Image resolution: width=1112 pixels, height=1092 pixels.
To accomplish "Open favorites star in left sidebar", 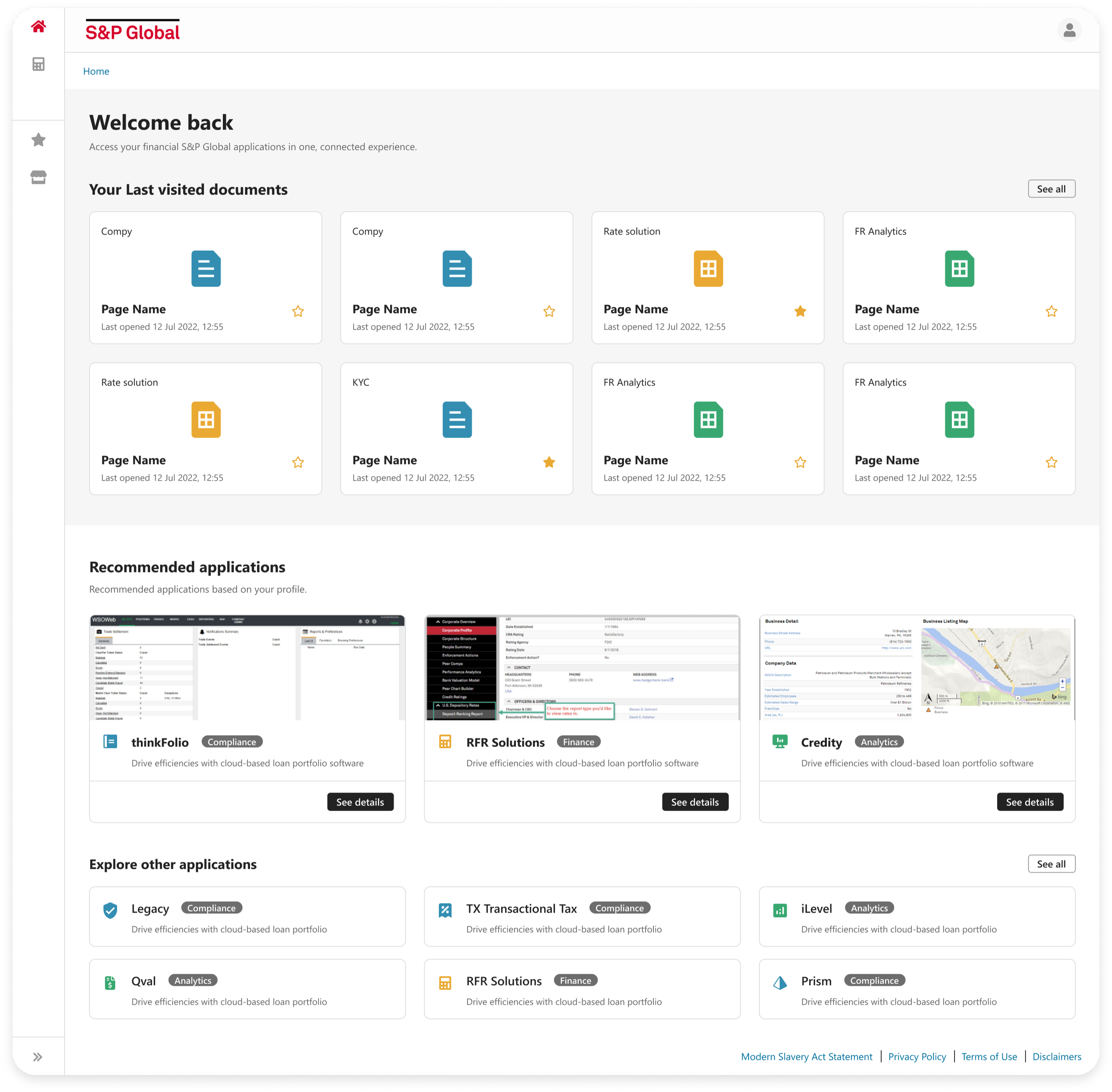I will [x=38, y=139].
